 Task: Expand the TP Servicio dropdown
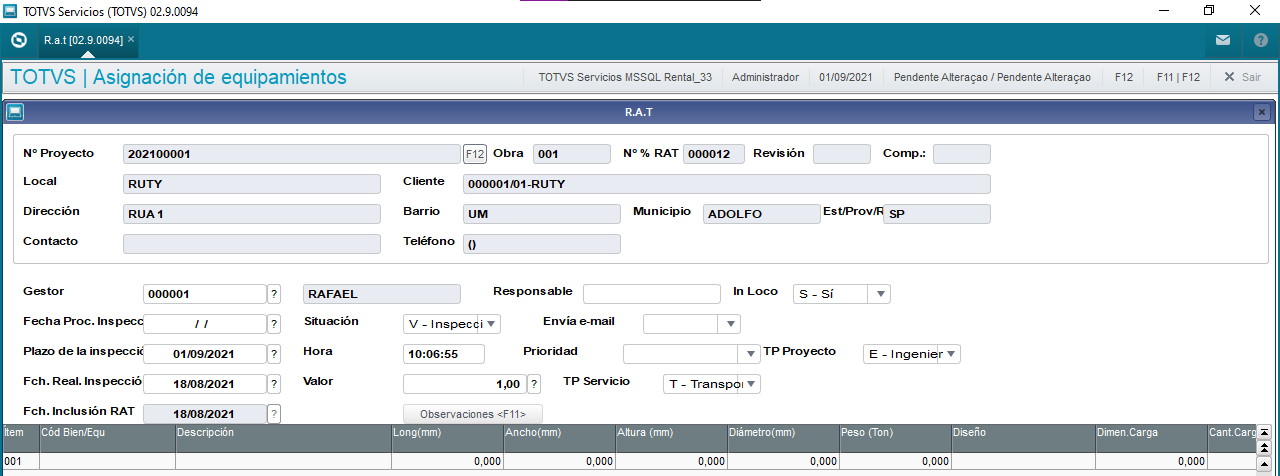(x=751, y=384)
